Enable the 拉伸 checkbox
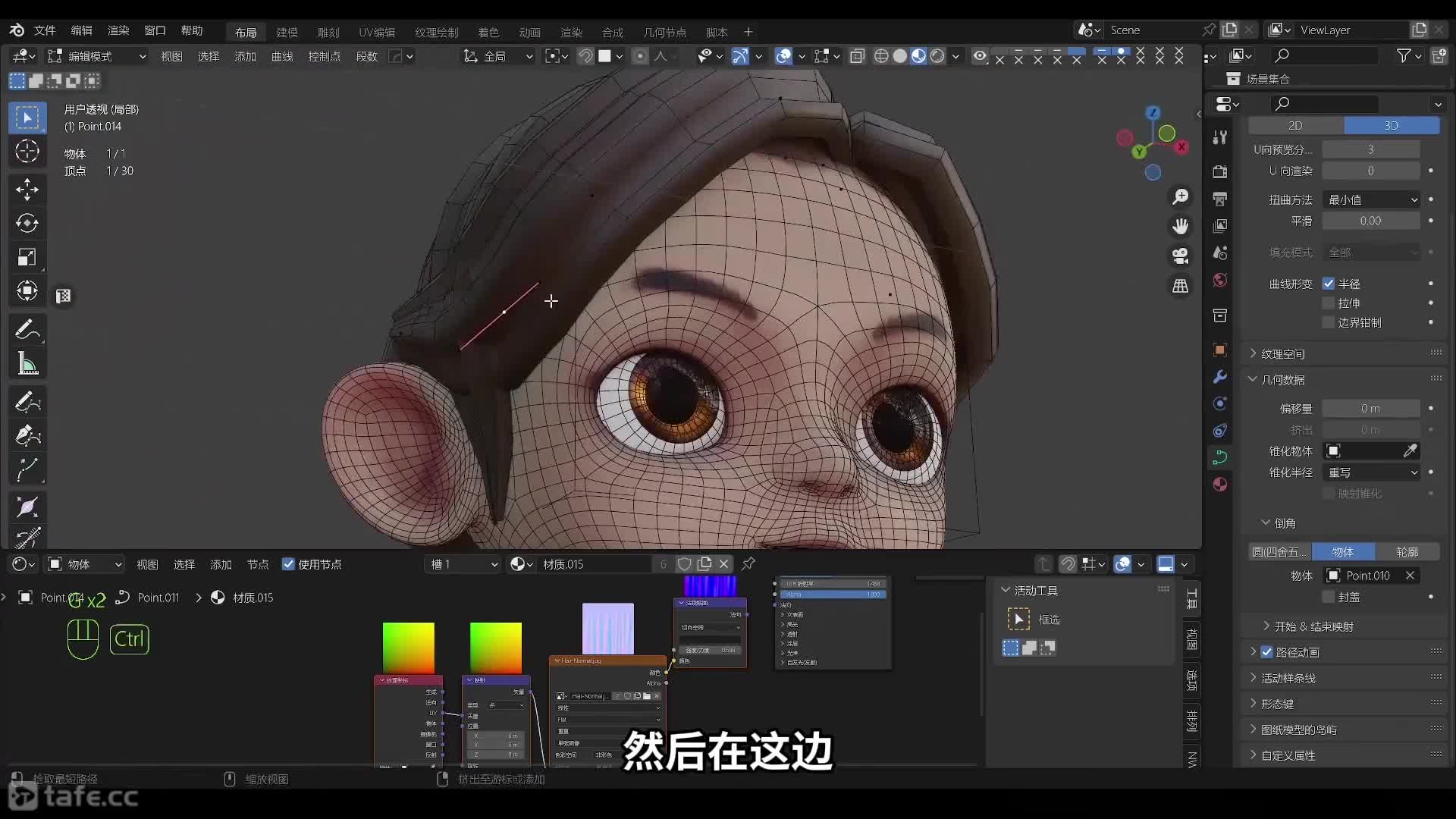Screen dimensions: 1456x819 pos(1329,303)
